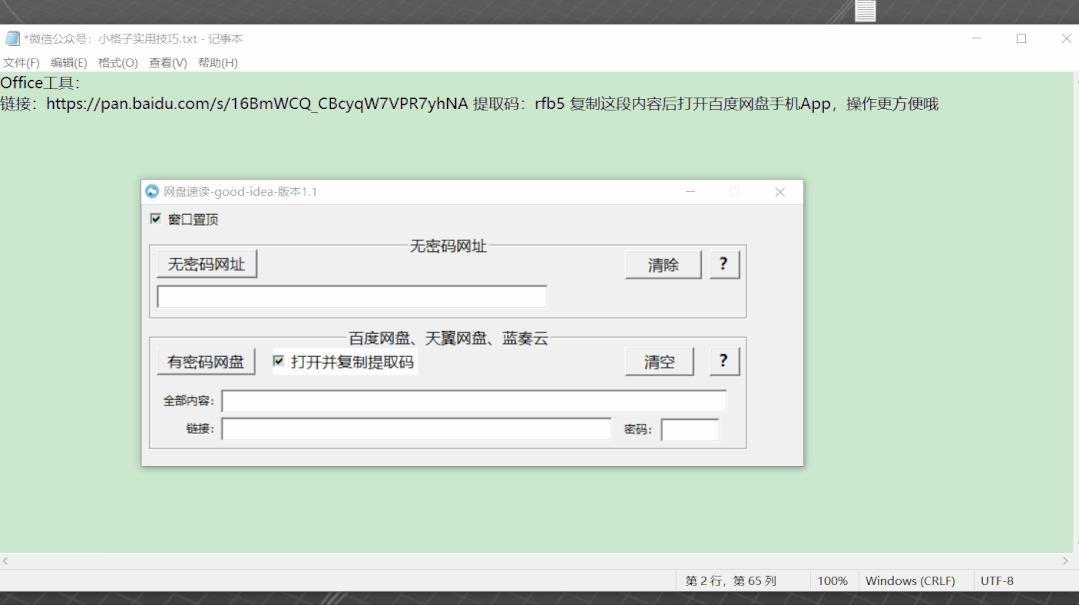
Task: Click the Windows (CRLF) indicator in status bar
Action: point(911,580)
